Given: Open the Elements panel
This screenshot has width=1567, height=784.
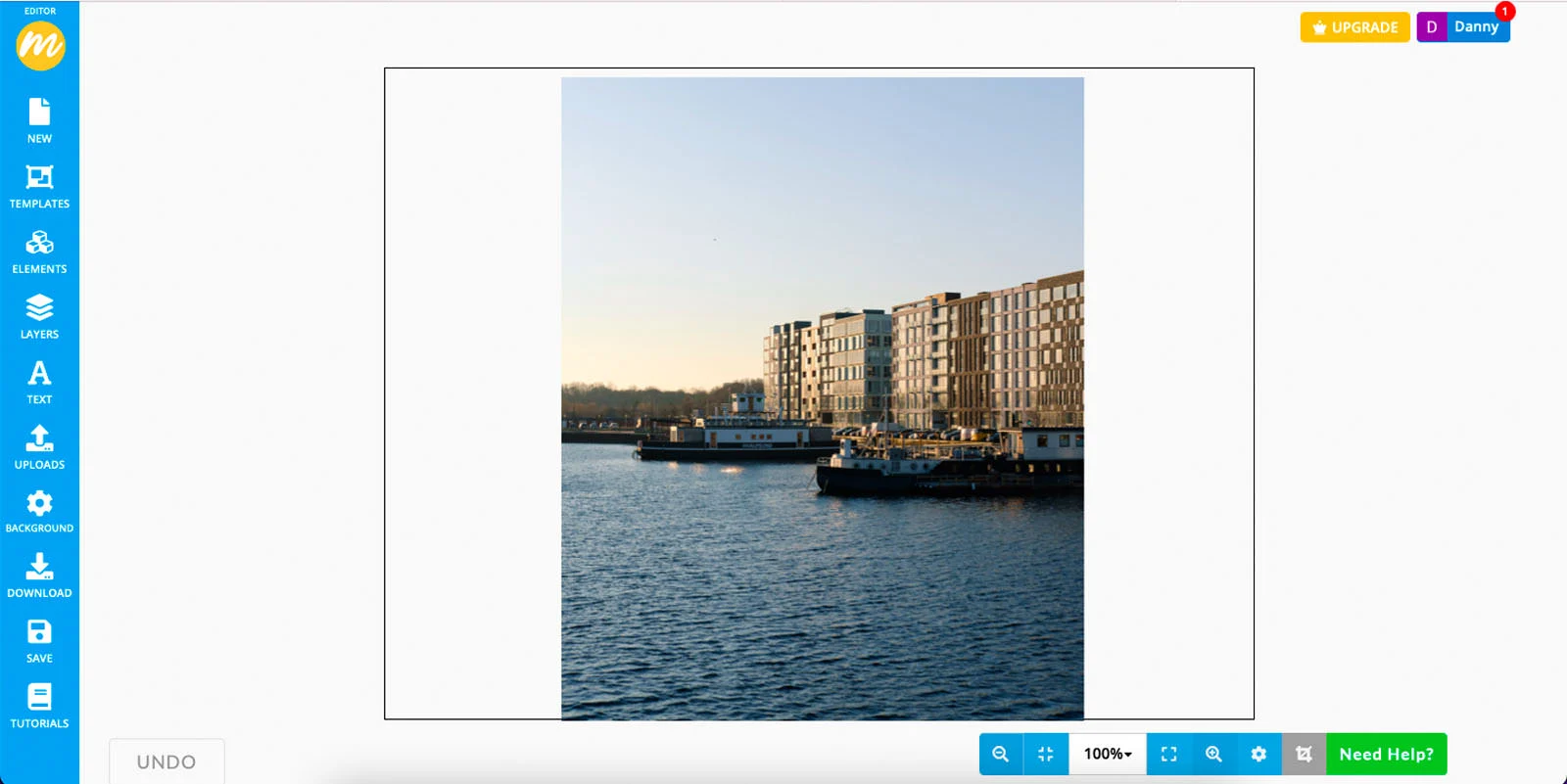Looking at the screenshot, I should tap(39, 252).
